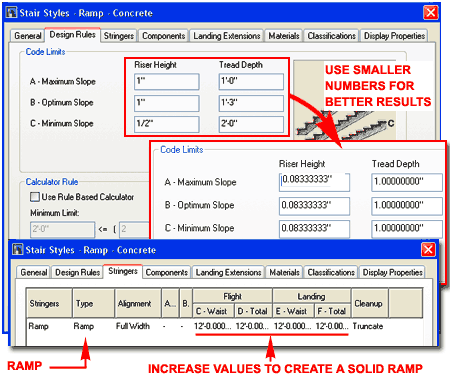Enable Use Rule Based Calculator checkbox

click(x=35, y=197)
